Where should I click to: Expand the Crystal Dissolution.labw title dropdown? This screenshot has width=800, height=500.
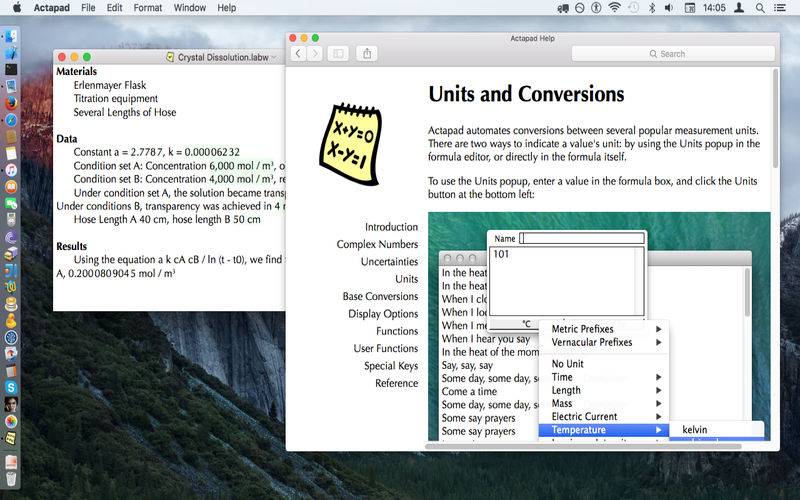[274, 57]
